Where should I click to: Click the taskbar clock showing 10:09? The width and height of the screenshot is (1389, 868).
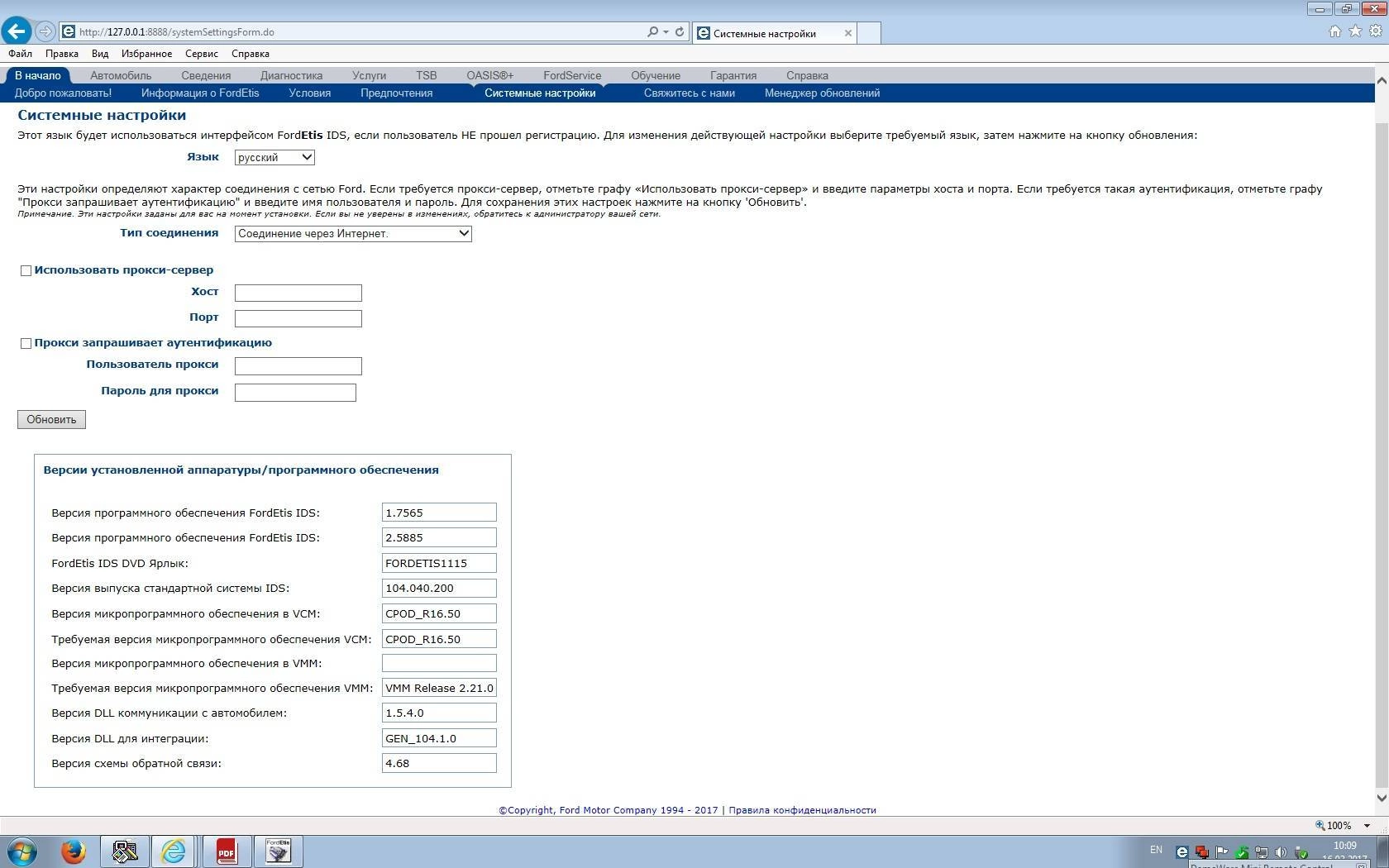point(1344,846)
